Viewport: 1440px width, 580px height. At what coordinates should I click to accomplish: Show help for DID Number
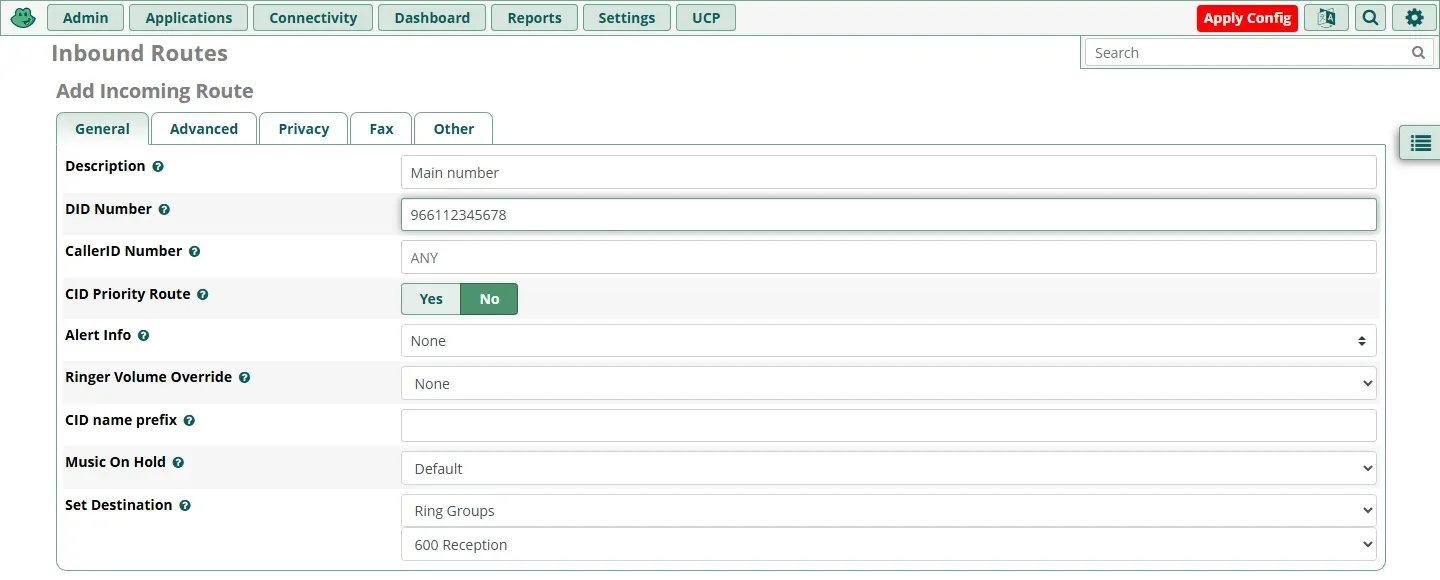click(x=164, y=210)
